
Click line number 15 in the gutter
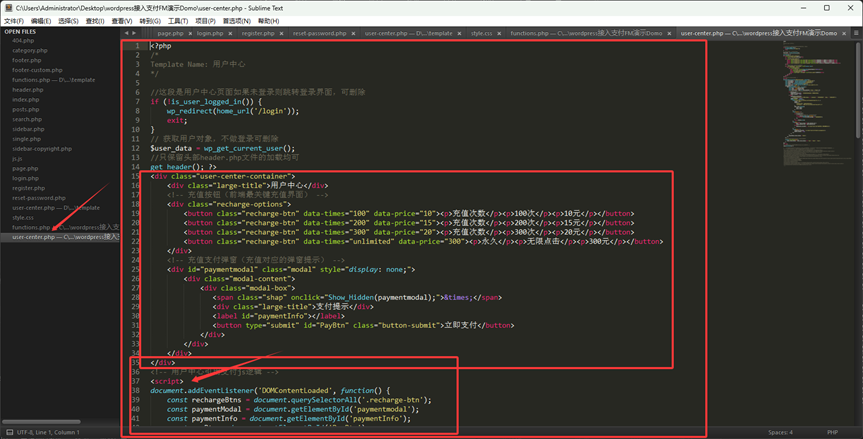135,177
